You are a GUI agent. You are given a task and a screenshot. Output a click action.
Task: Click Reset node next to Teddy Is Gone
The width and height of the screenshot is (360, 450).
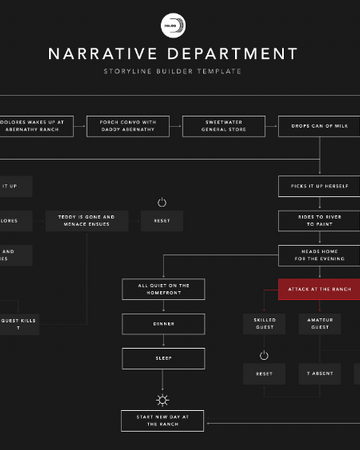[x=162, y=221]
